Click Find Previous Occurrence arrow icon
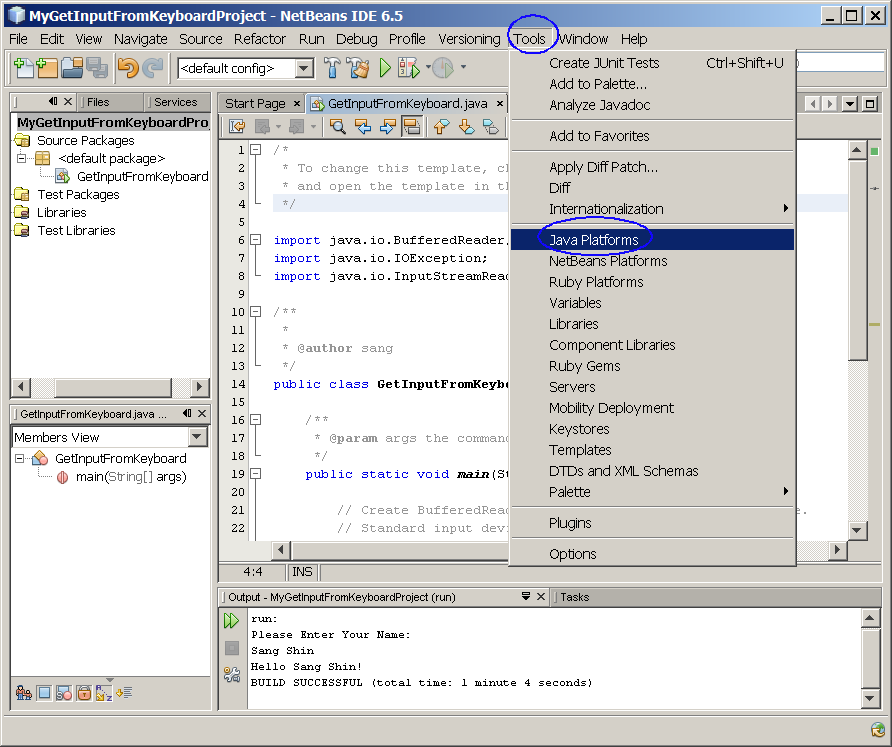Image resolution: width=892 pixels, height=747 pixels. (363, 127)
